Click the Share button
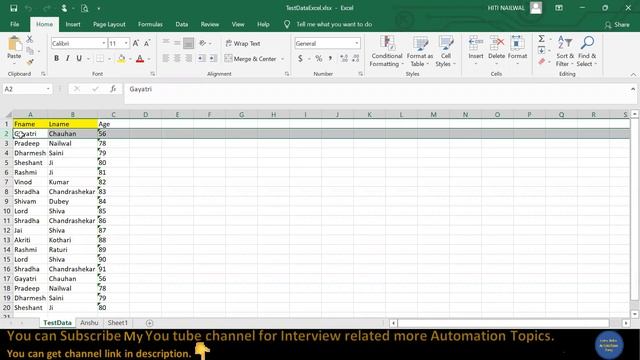640x360 pixels. pos(617,25)
